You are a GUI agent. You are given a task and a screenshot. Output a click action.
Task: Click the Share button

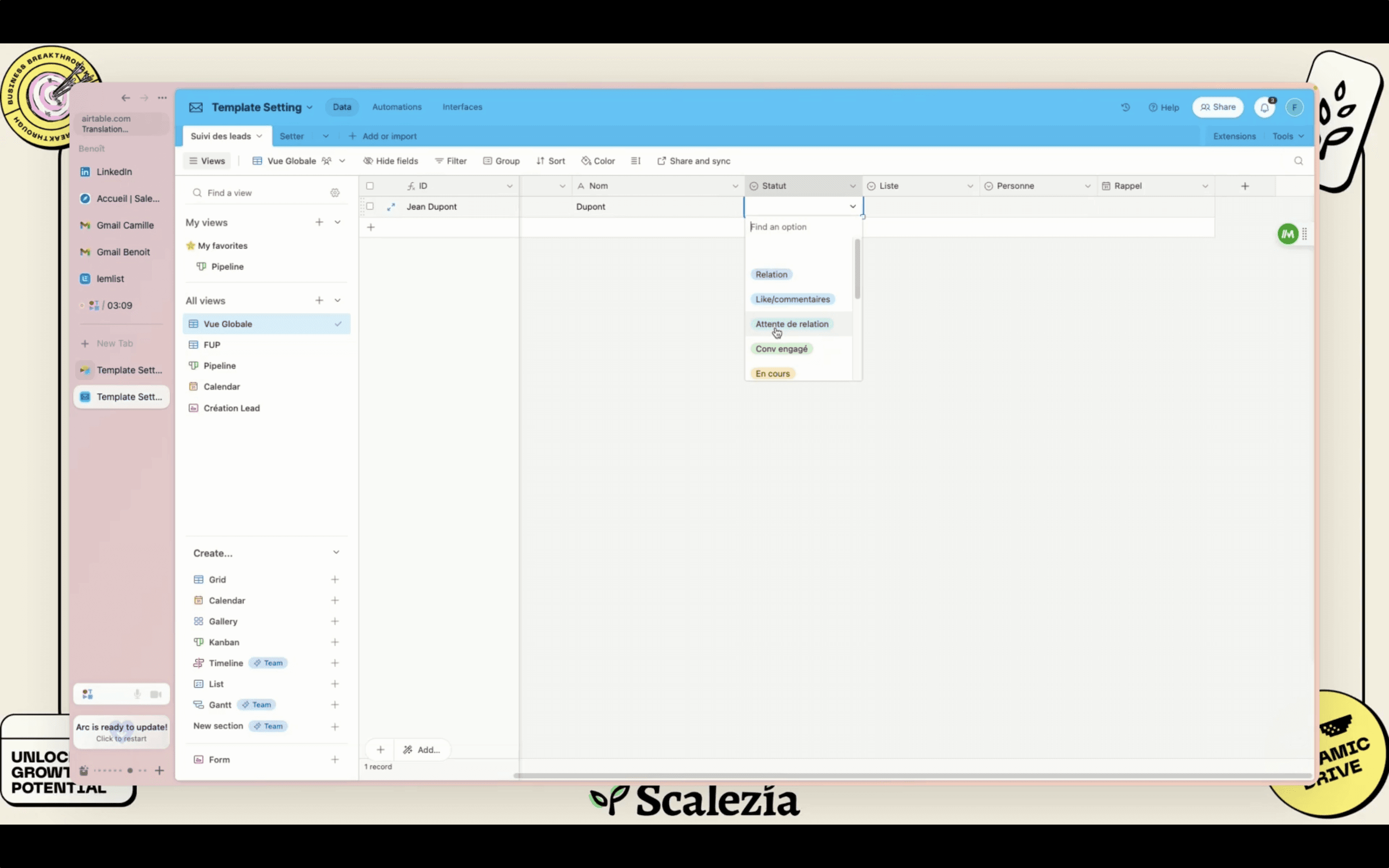tap(1217, 108)
